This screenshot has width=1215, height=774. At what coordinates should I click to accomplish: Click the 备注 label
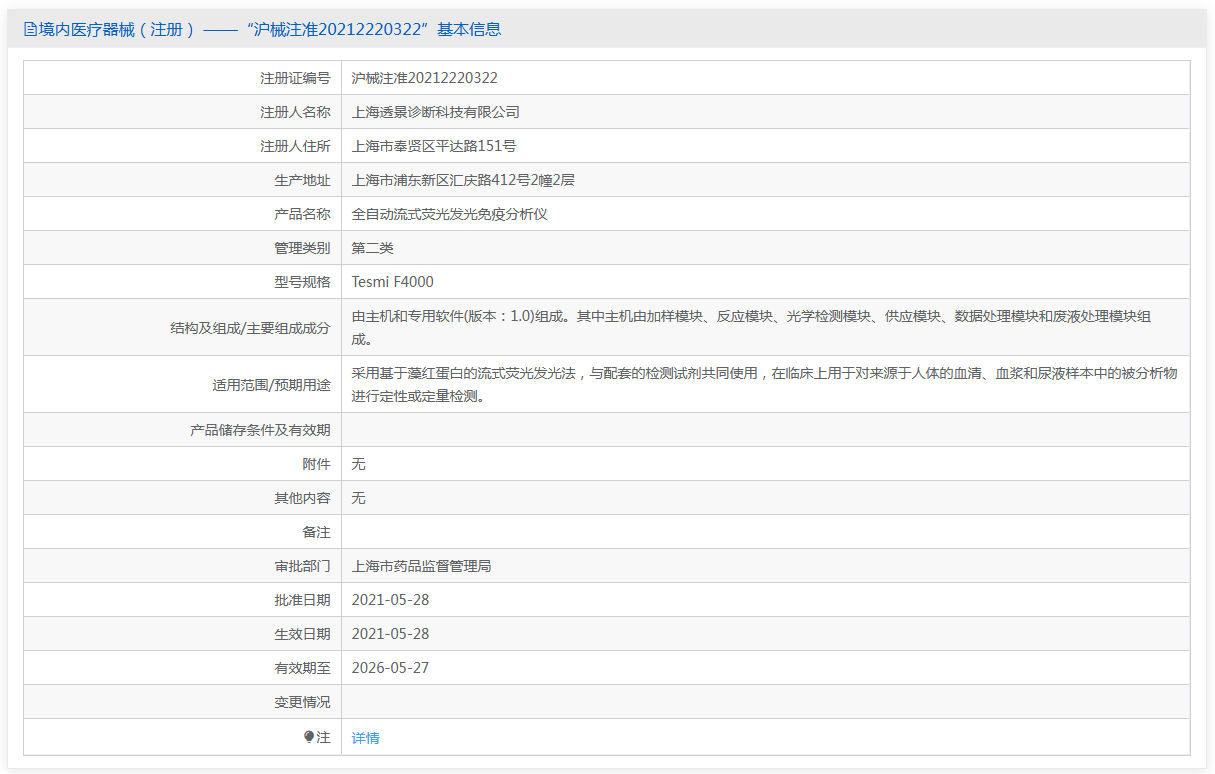[x=316, y=532]
